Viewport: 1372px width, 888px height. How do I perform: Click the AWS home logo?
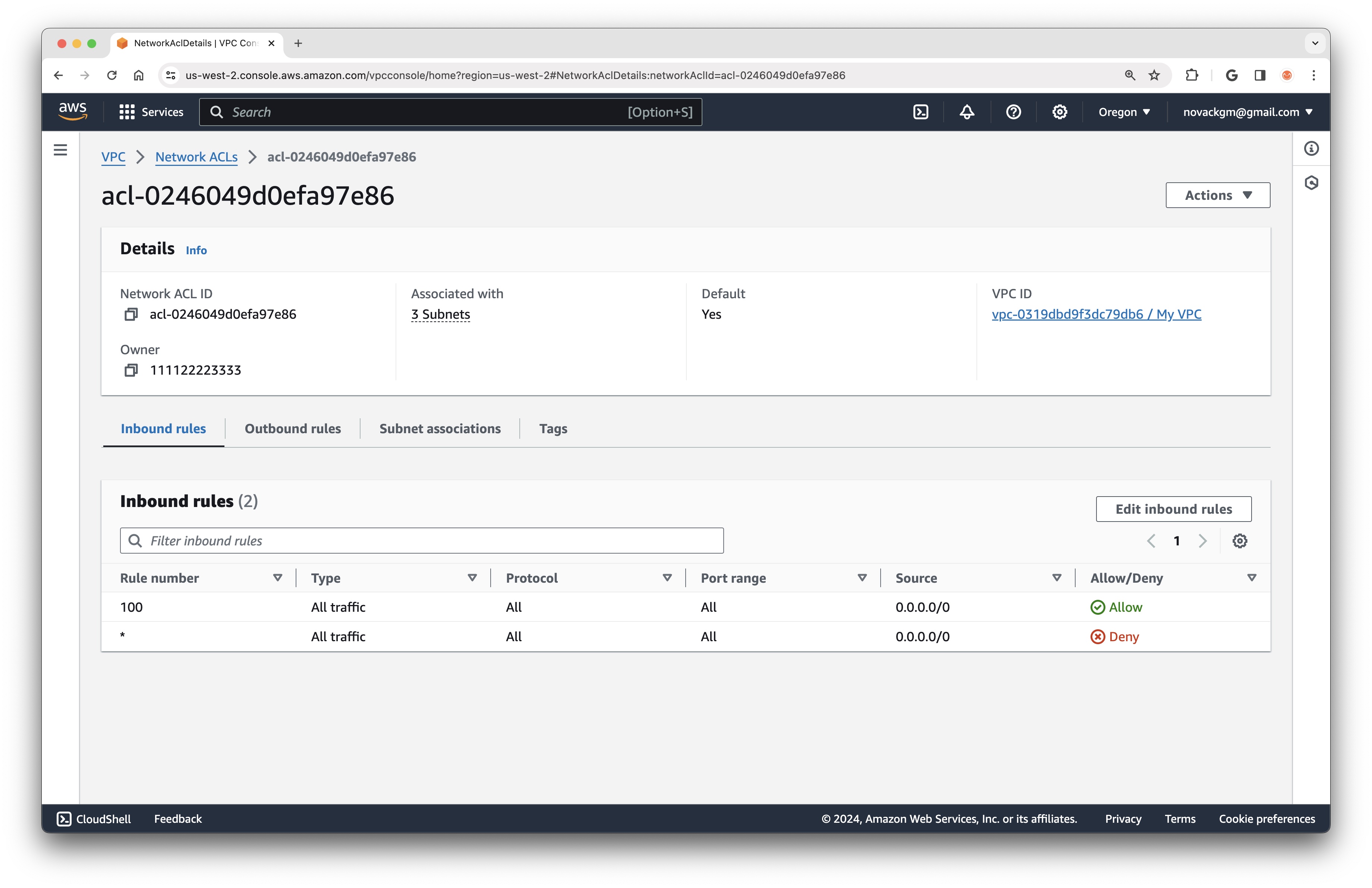click(x=73, y=112)
